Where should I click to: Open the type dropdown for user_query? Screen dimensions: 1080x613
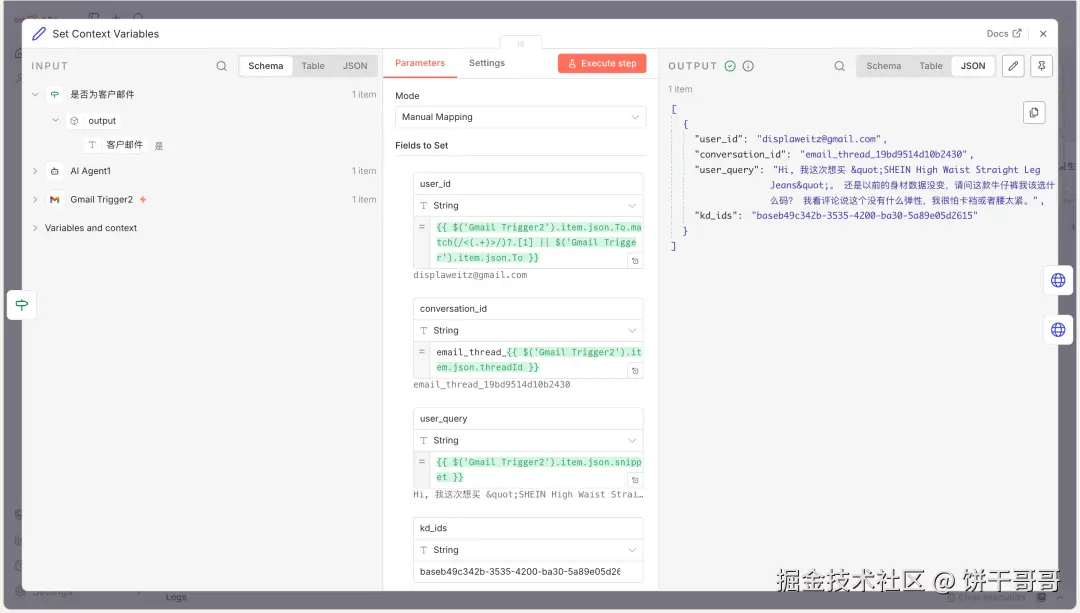pos(528,440)
